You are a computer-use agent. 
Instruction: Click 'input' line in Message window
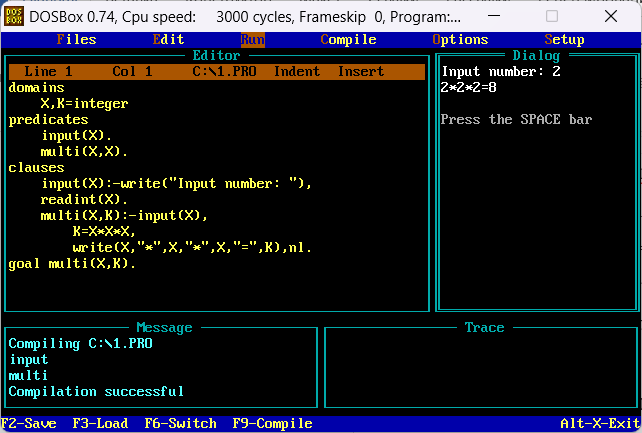click(x=29, y=359)
